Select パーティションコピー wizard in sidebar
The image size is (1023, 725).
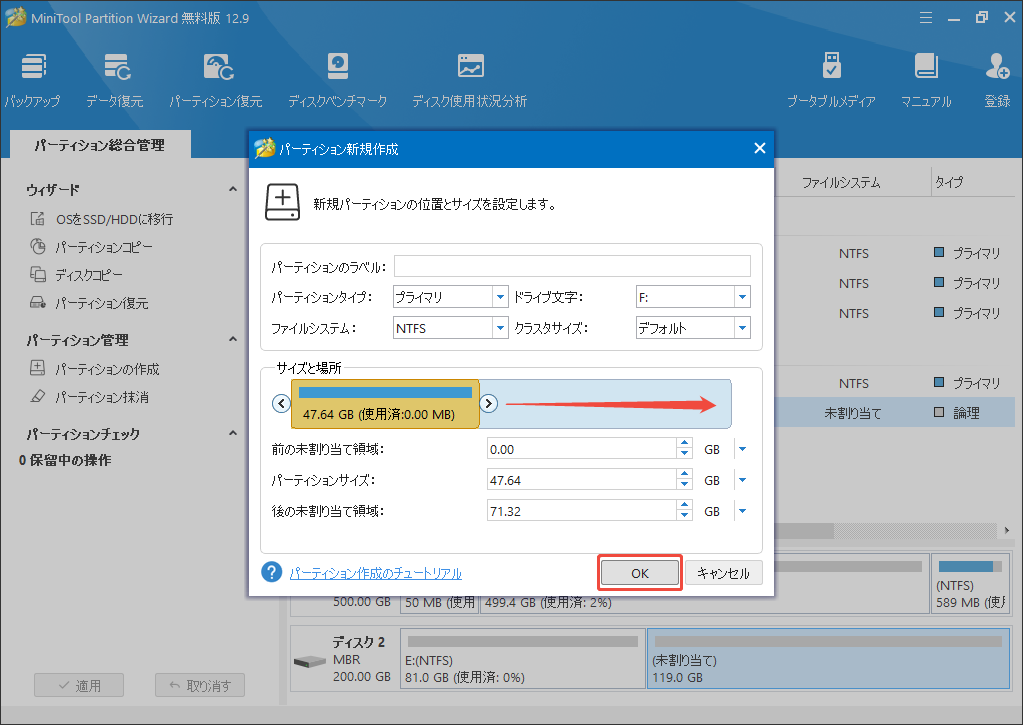(x=91, y=247)
